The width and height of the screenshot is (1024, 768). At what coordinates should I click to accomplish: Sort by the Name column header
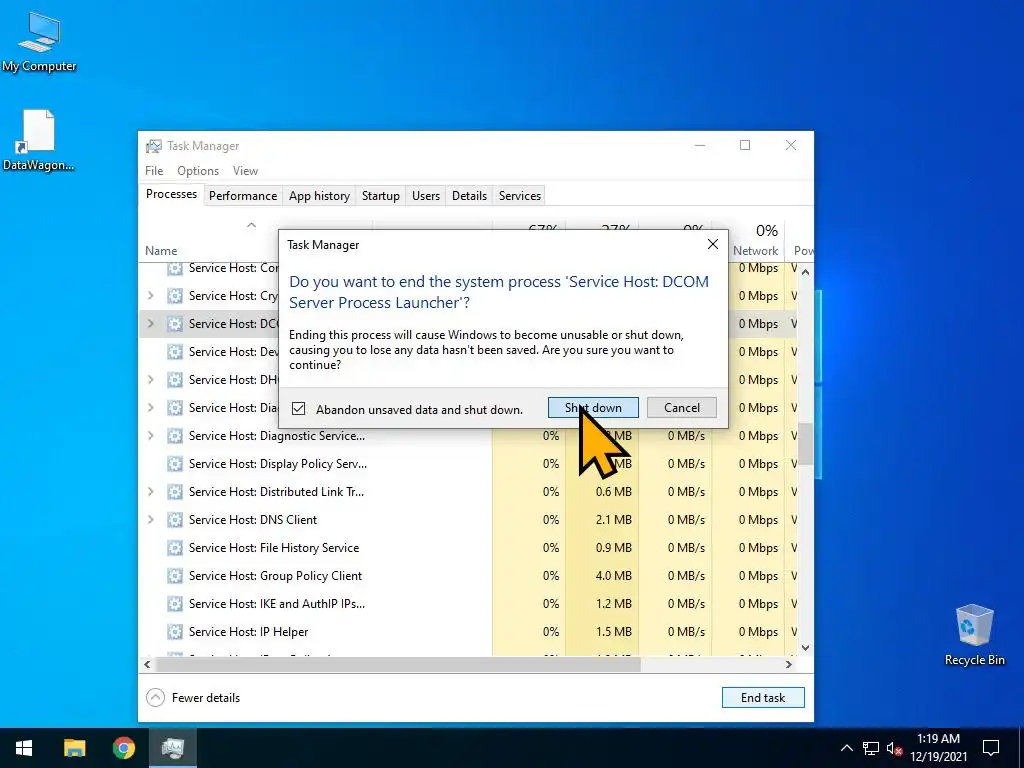[161, 251]
